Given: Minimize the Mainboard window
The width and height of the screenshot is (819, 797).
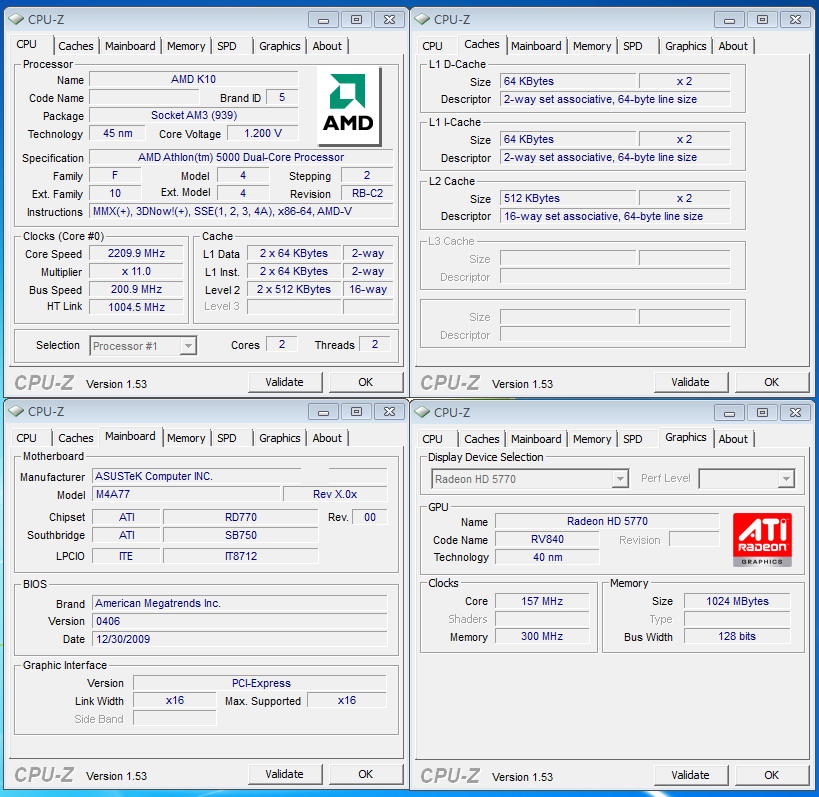Looking at the screenshot, I should coord(323,412).
